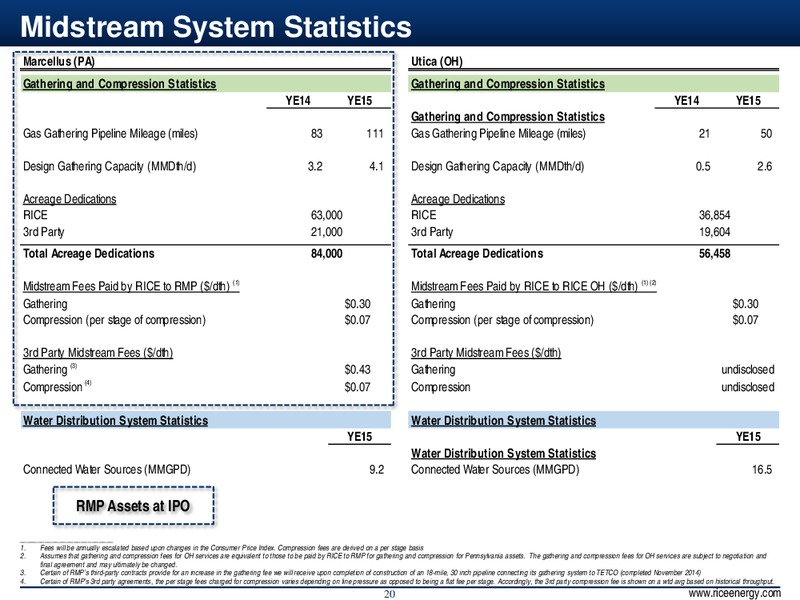Click the Utica YE14 column header
800x600 pixels.
click(x=687, y=101)
